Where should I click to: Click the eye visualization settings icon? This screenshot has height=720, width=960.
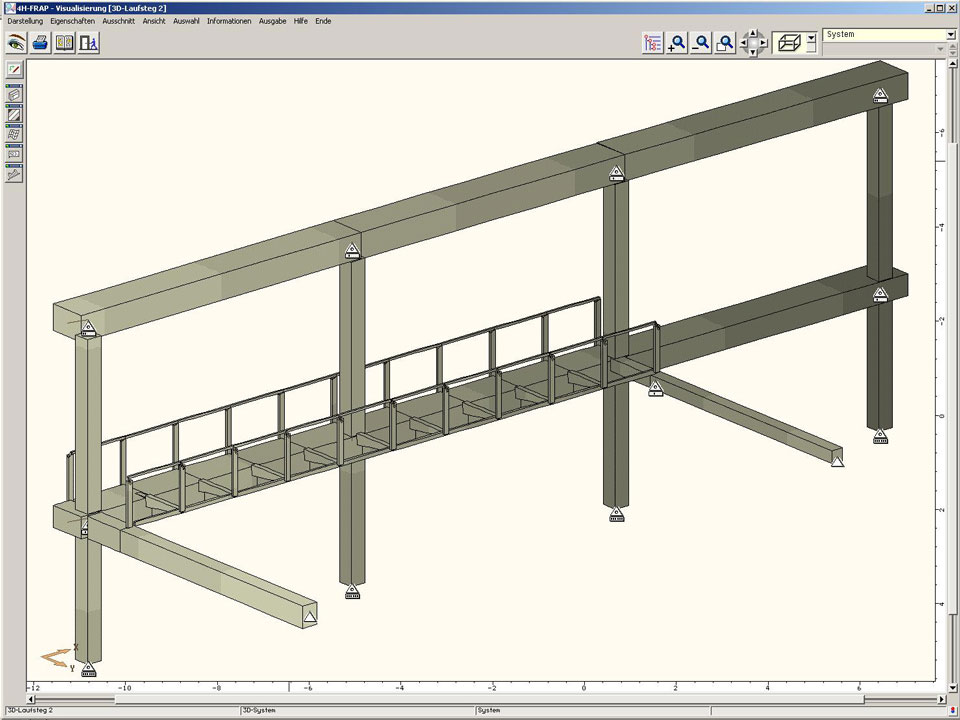[16, 43]
